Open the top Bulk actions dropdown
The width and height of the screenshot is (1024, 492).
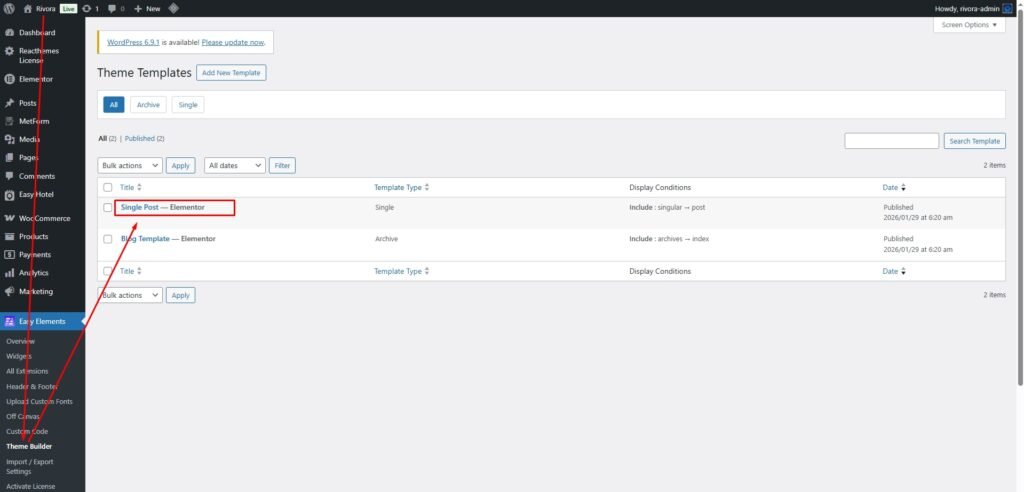pyautogui.click(x=129, y=165)
